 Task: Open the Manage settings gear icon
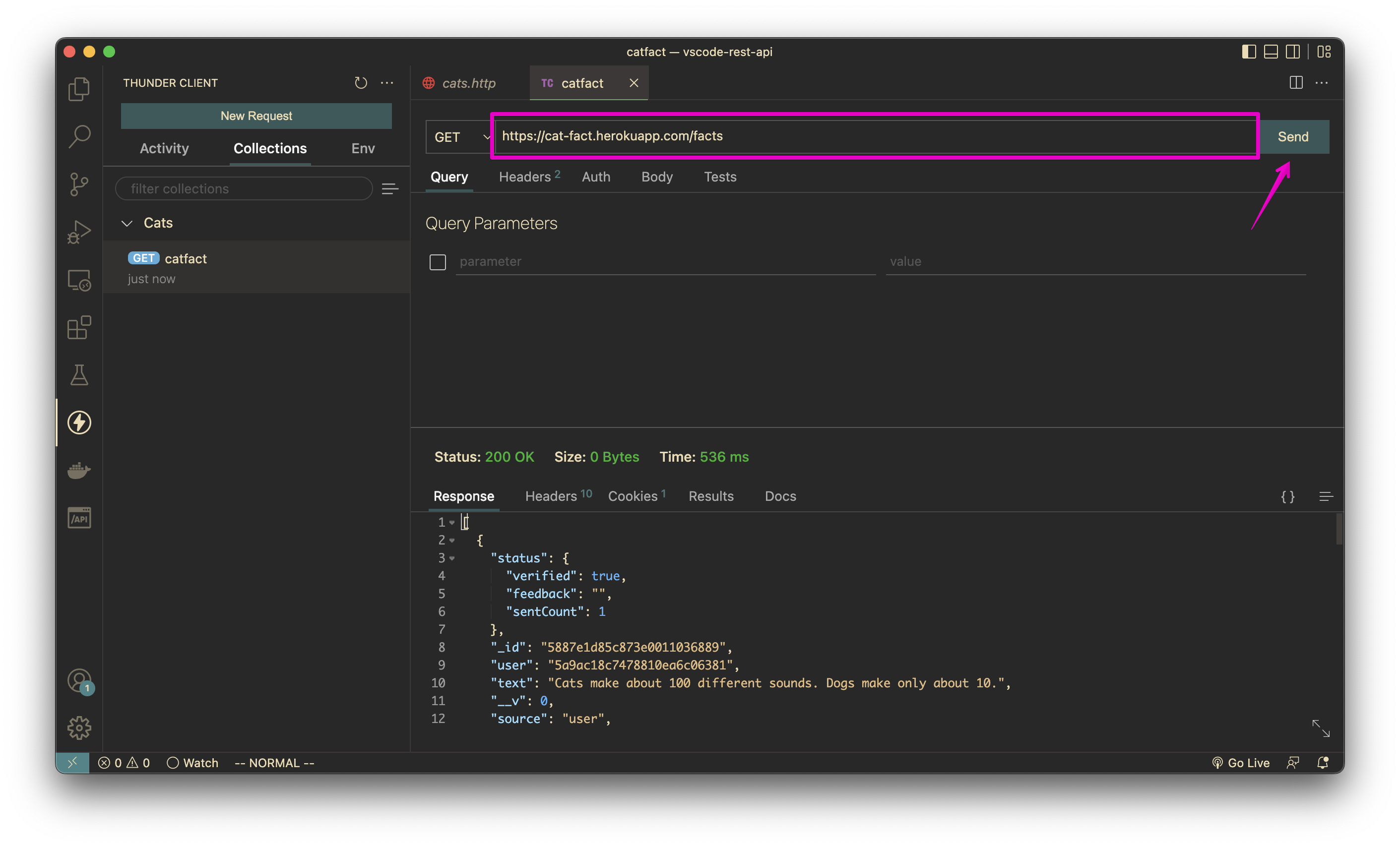(79, 727)
